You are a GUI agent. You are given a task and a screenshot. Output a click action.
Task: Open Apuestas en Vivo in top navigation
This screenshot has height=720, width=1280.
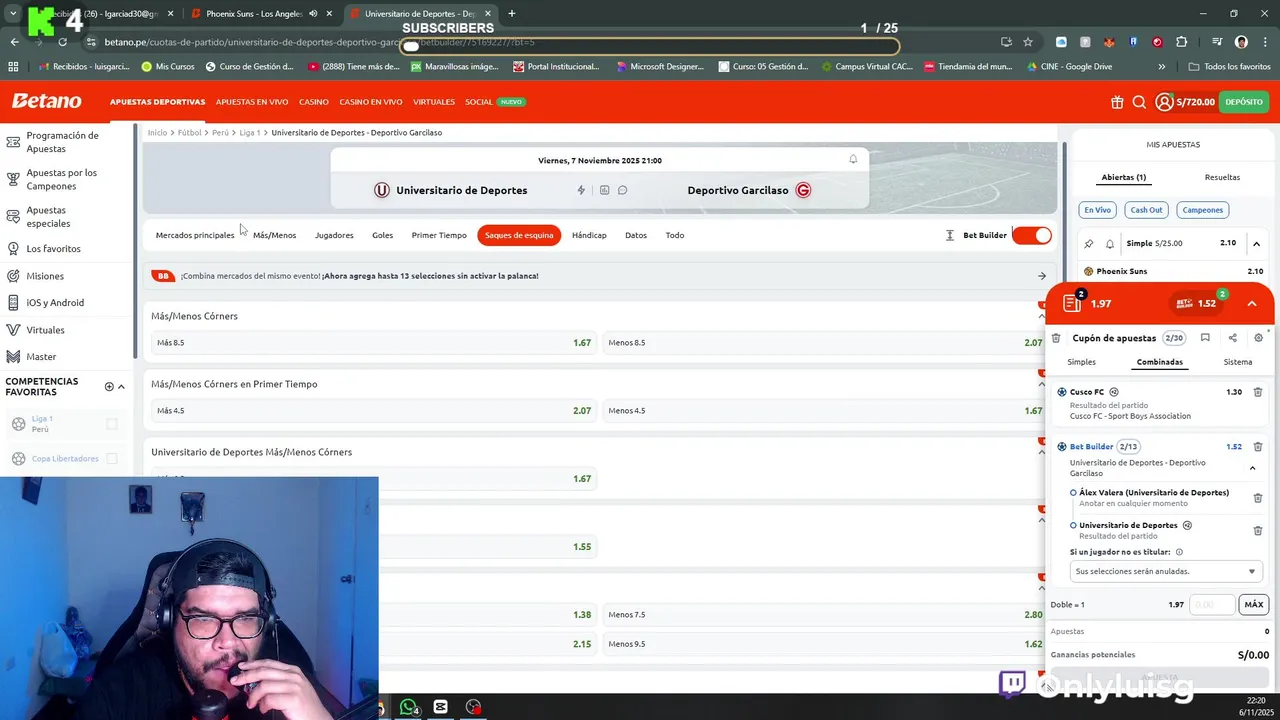pyautogui.click(x=252, y=102)
